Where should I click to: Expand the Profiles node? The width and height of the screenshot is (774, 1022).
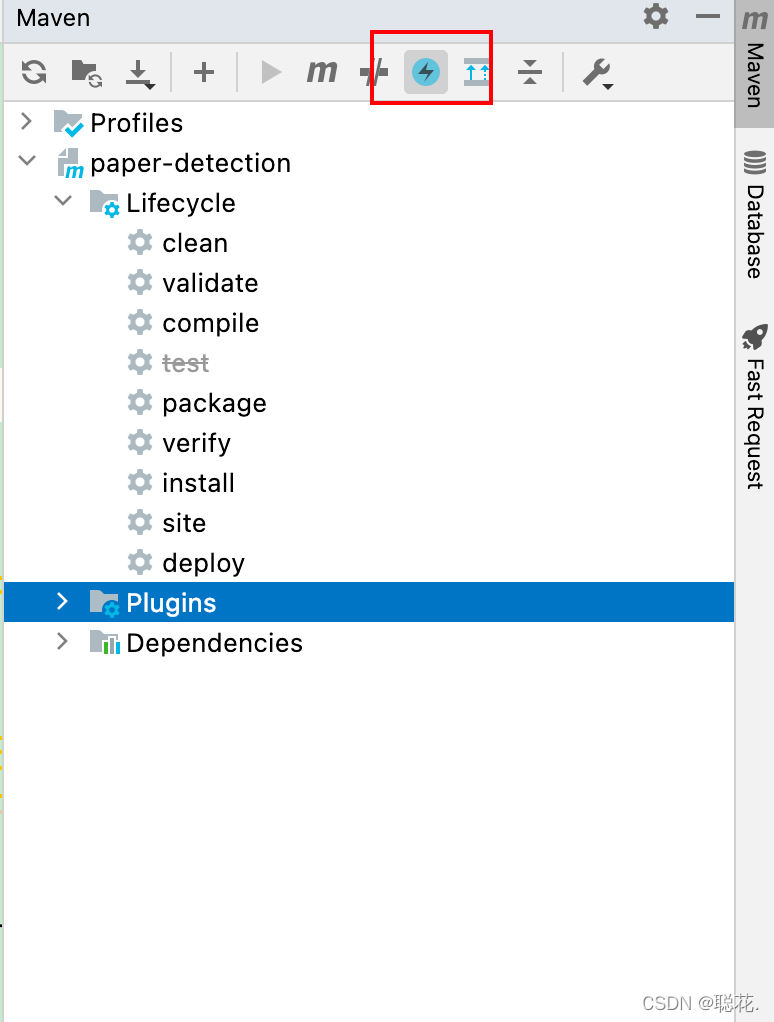[x=26, y=121]
